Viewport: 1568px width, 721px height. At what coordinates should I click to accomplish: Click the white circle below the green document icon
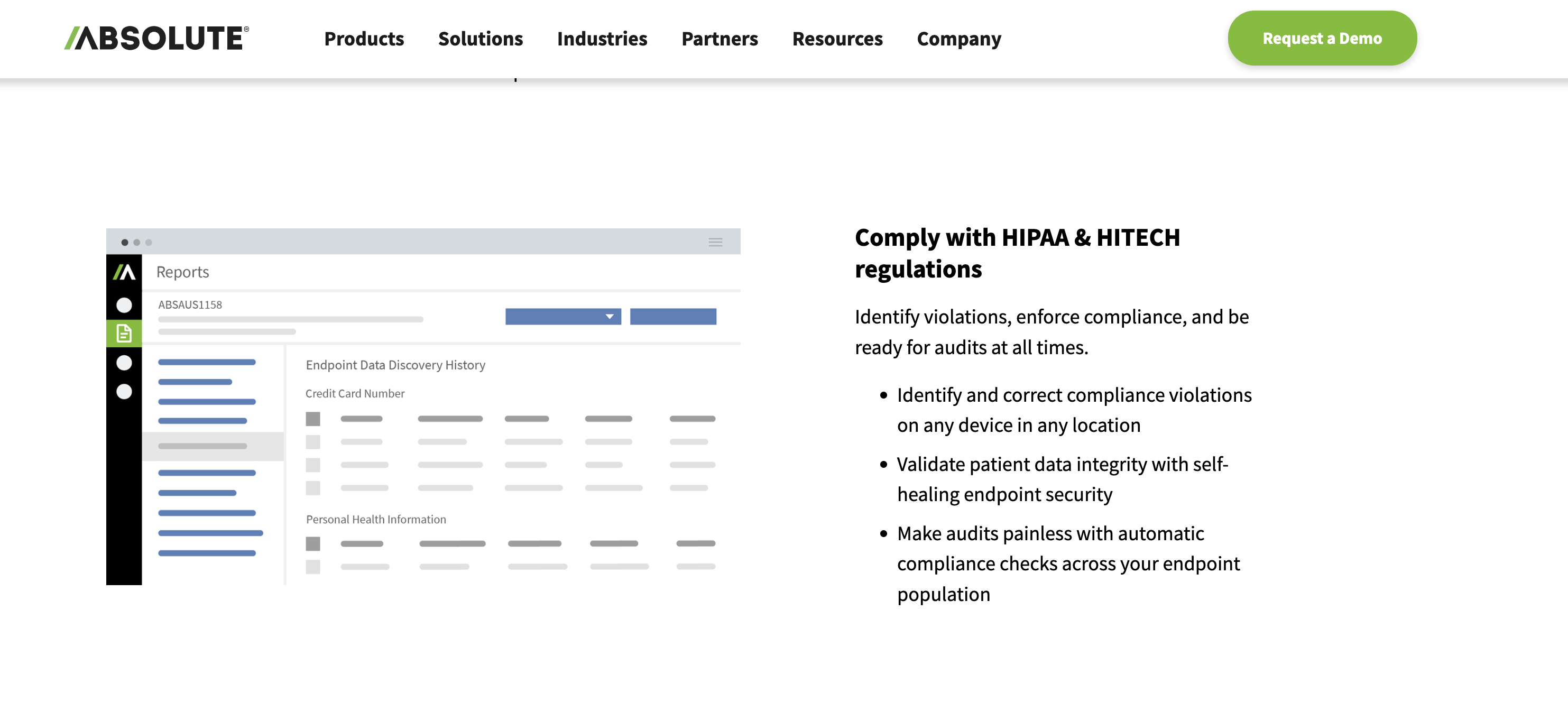click(x=124, y=363)
